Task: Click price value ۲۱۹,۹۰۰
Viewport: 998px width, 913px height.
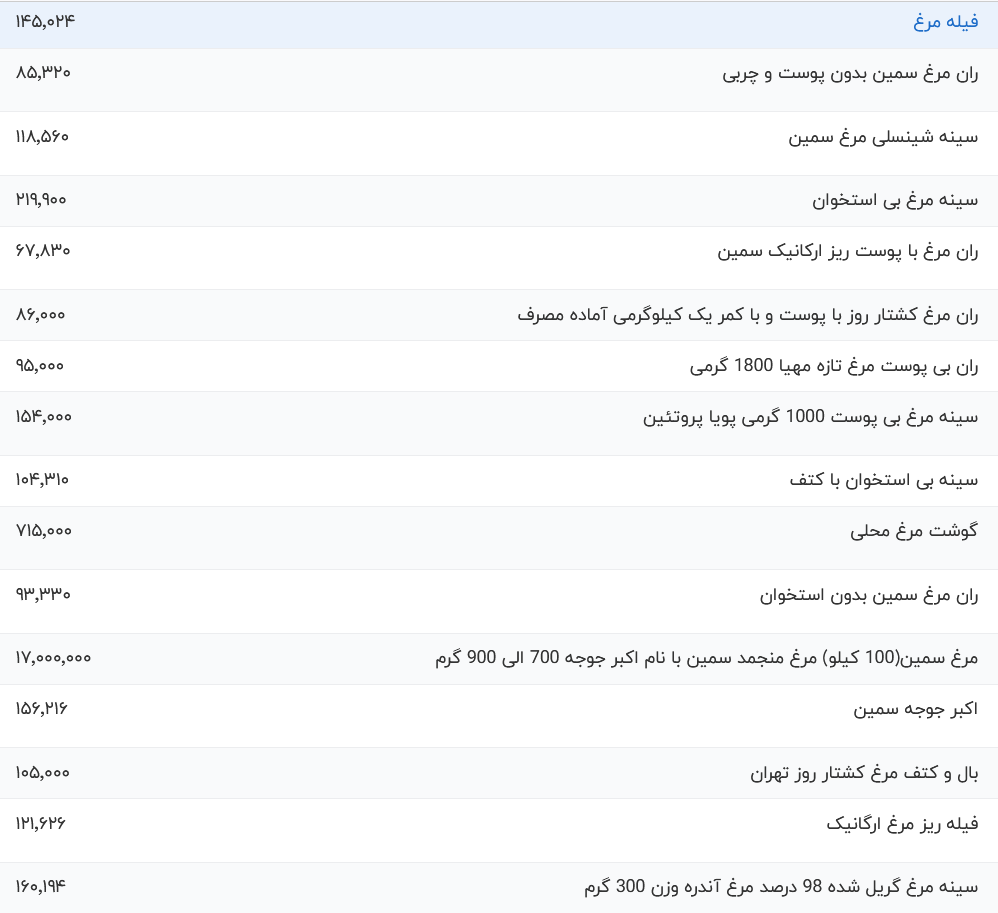Action: coord(41,200)
